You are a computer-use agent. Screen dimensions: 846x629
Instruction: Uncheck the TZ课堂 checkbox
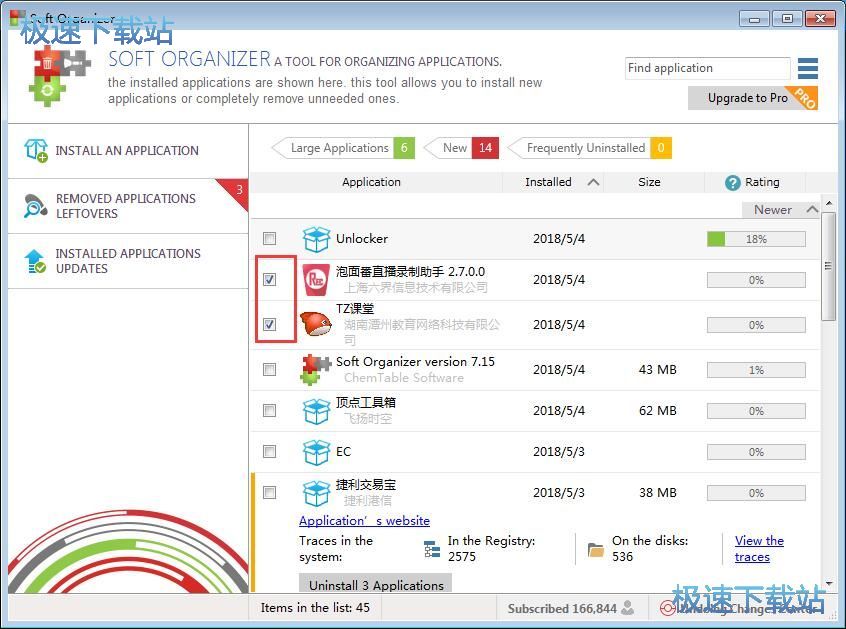(269, 324)
